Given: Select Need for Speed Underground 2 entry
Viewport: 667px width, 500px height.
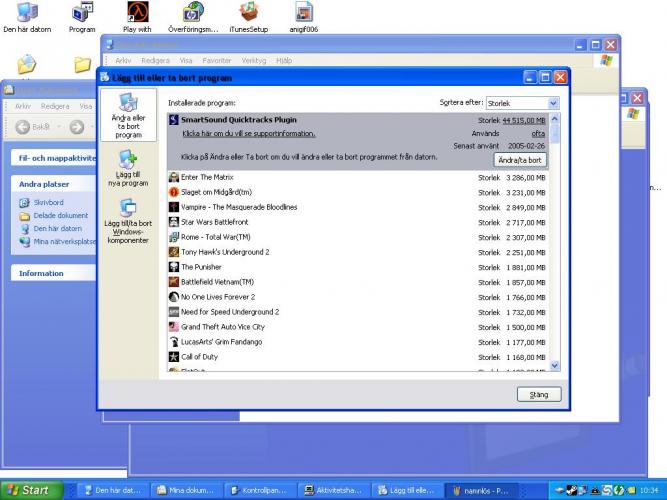Looking at the screenshot, I should click(229, 312).
